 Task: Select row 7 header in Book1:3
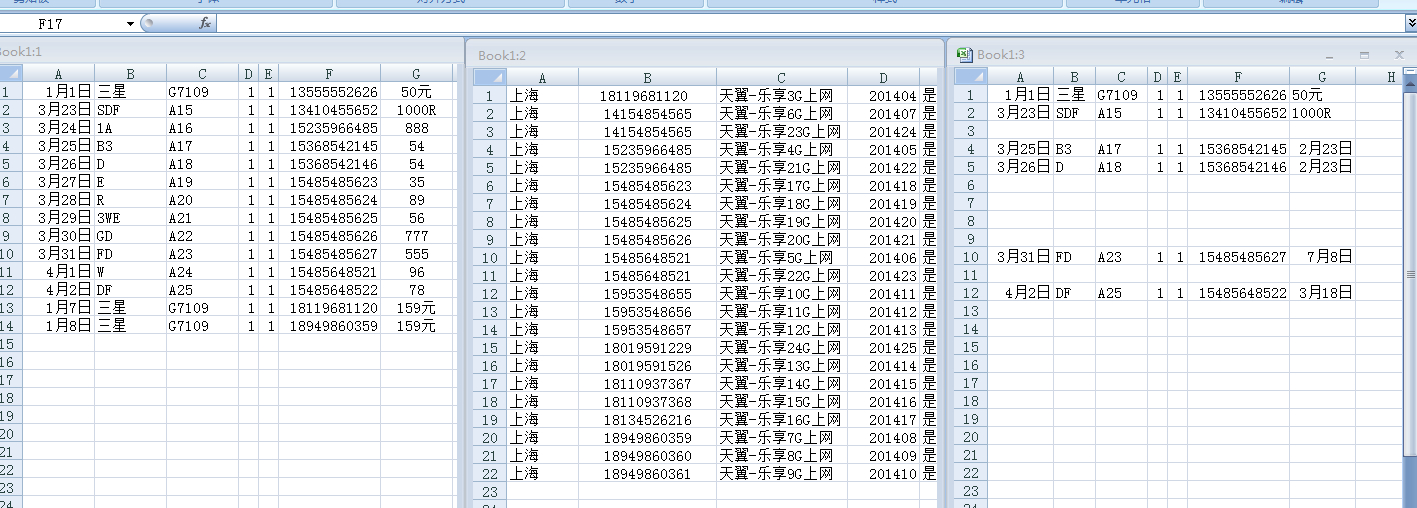tap(971, 203)
